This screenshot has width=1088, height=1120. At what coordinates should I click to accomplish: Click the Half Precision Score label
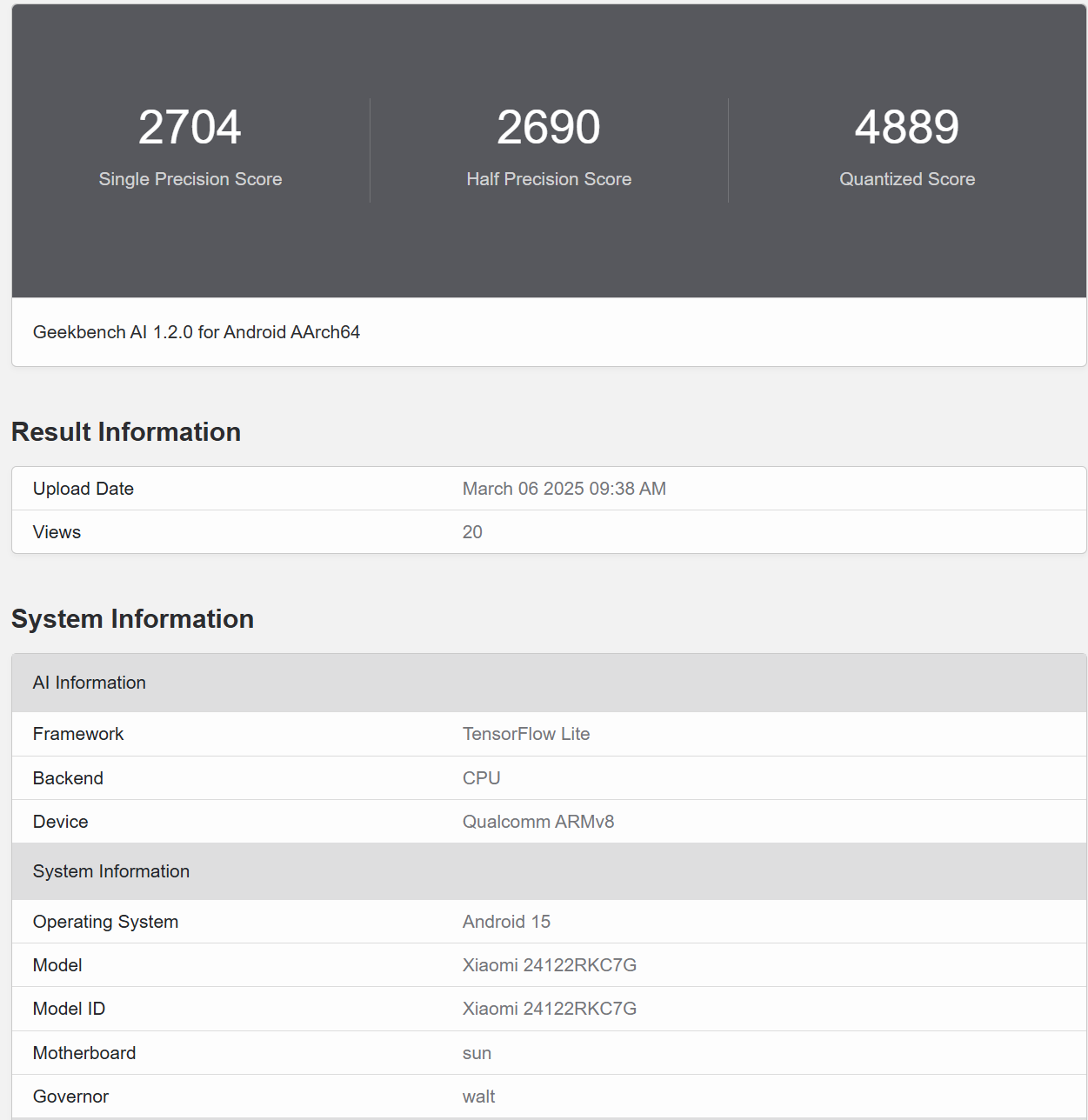tap(548, 179)
